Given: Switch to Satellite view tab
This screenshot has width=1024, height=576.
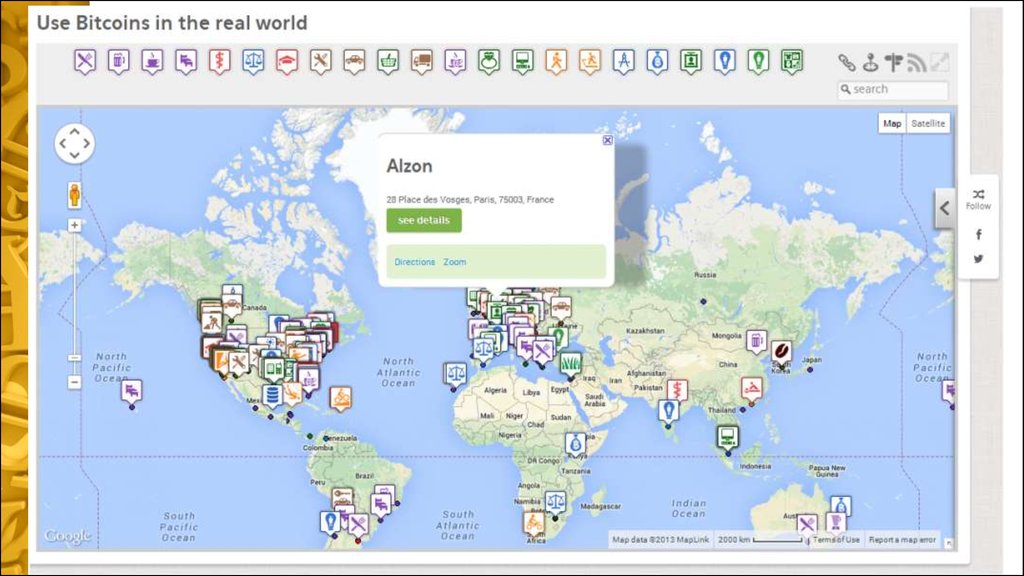Looking at the screenshot, I should point(928,123).
